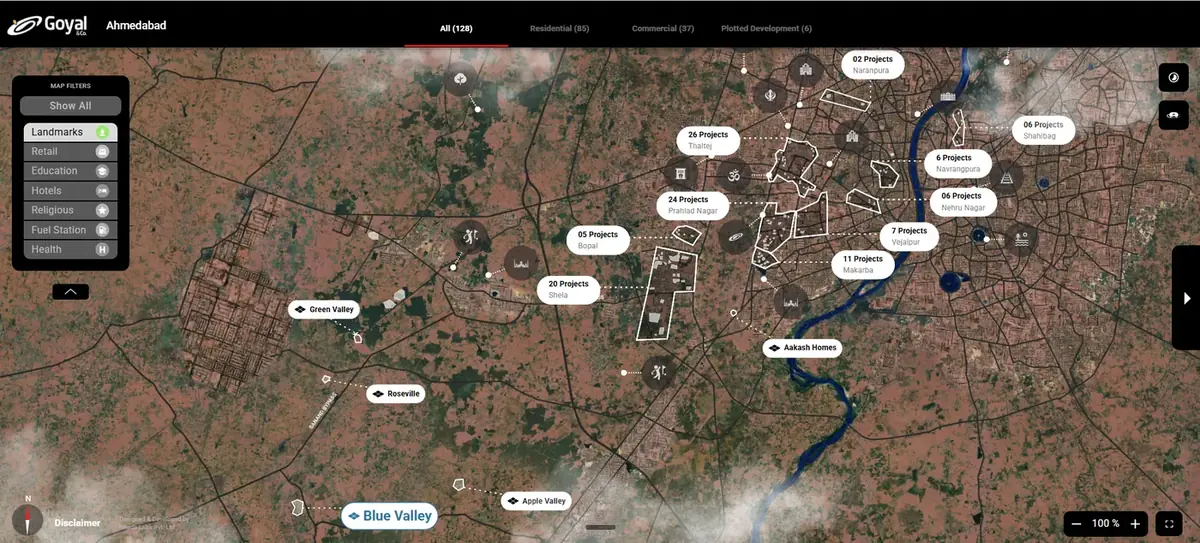Screen dimensions: 1200x543
Task: Click the 100 % zoom level readout
Action: 1105,523
